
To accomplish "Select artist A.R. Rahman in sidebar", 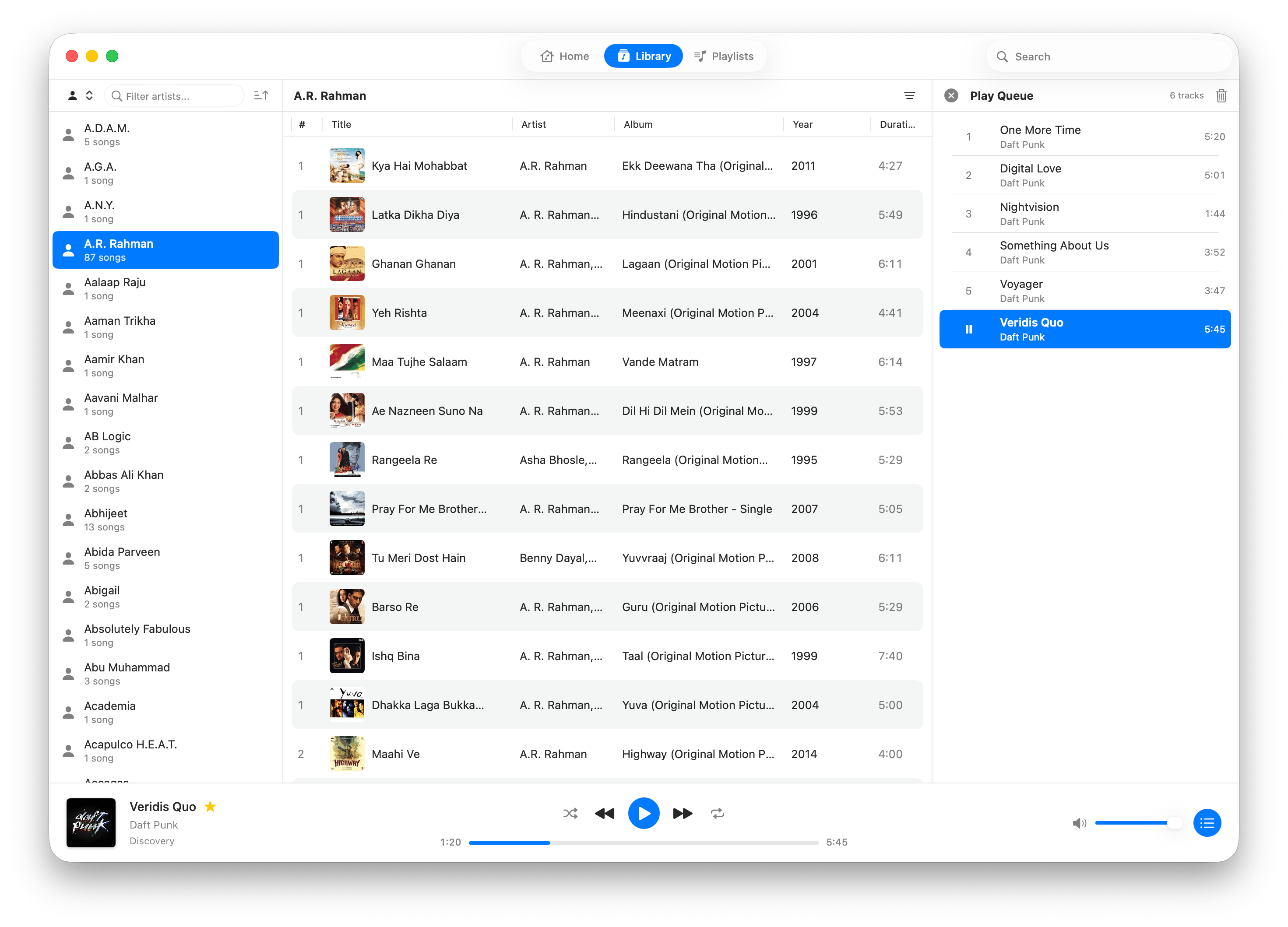I will point(166,250).
